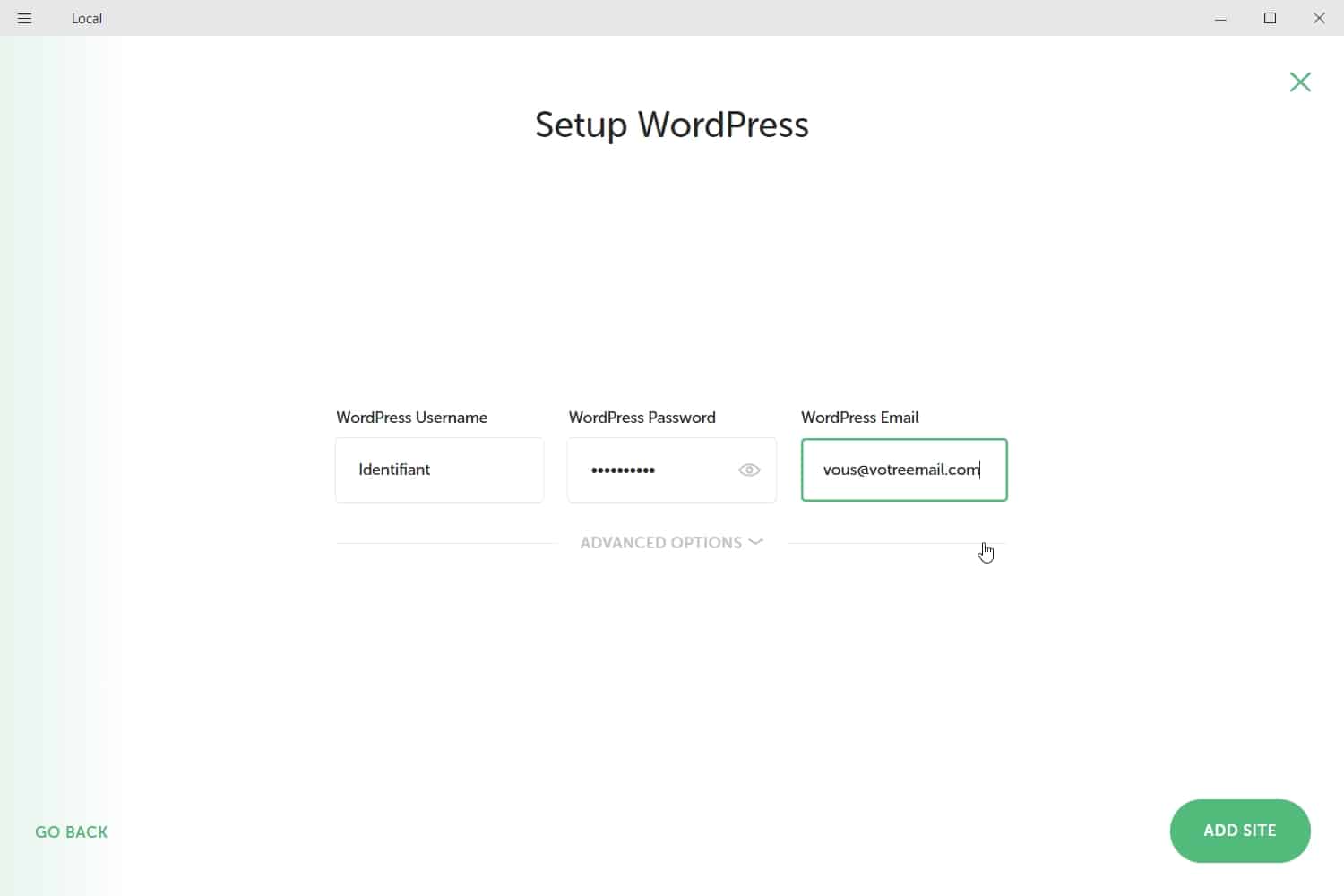Click the Add Site button

pos(1240,831)
